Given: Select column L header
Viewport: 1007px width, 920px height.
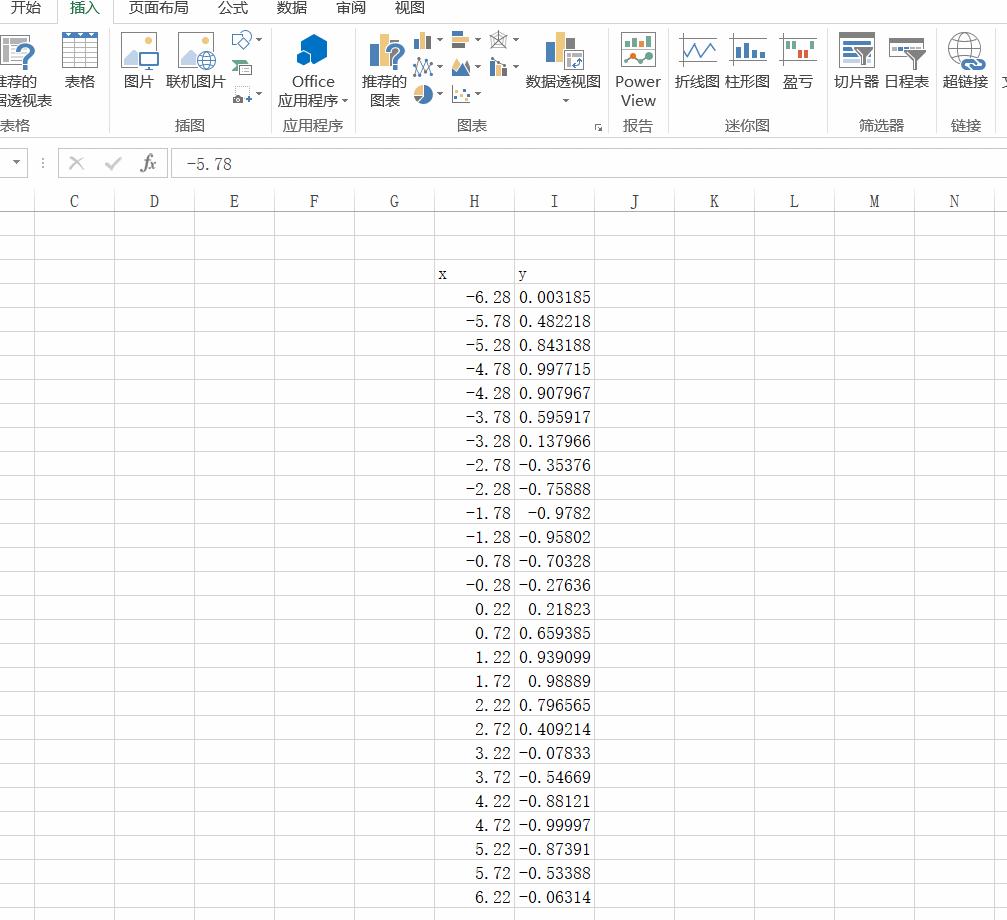Looking at the screenshot, I should pos(794,202).
